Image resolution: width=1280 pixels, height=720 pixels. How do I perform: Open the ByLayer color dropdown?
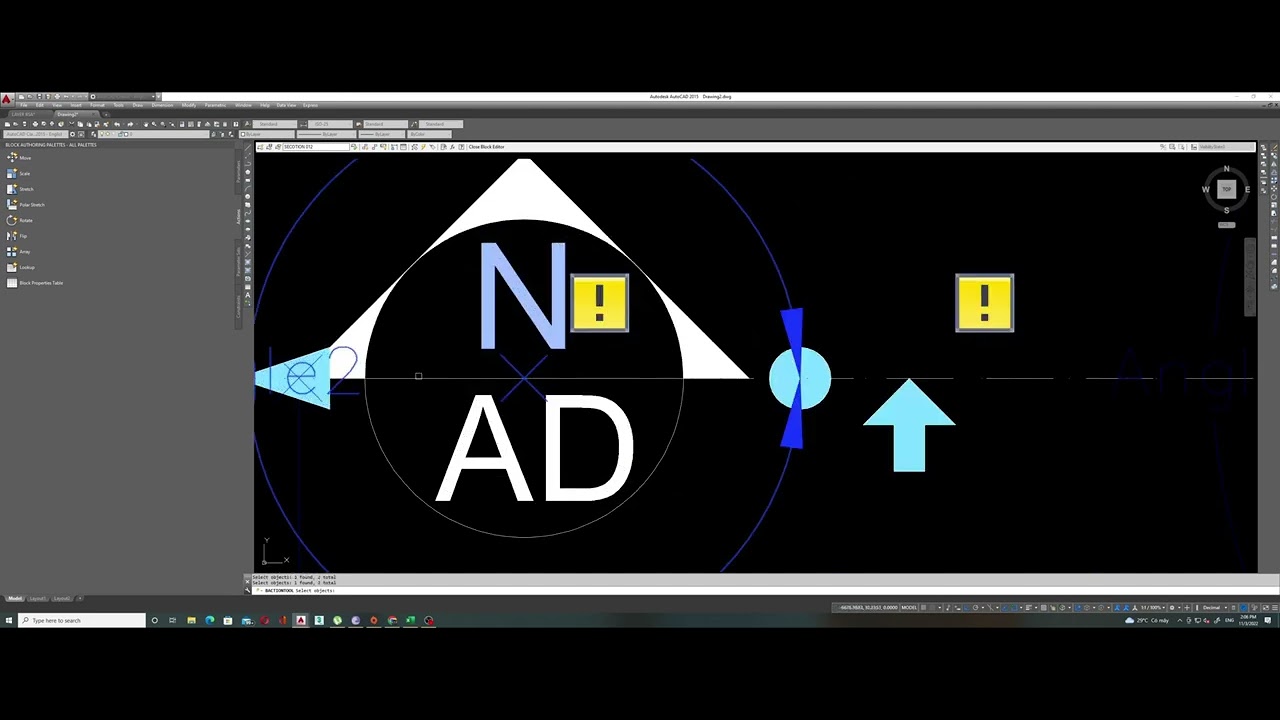click(266, 134)
